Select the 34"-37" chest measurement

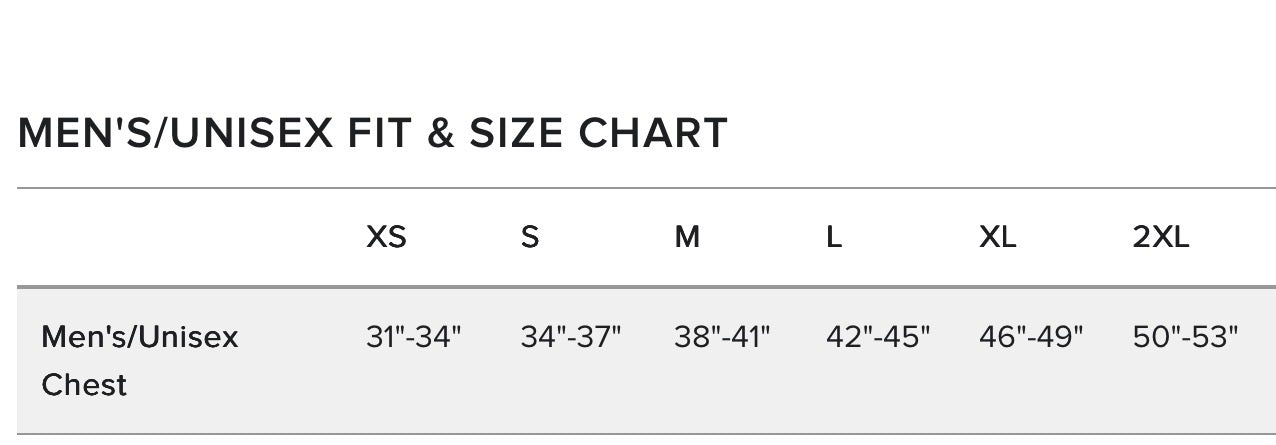tap(570, 337)
